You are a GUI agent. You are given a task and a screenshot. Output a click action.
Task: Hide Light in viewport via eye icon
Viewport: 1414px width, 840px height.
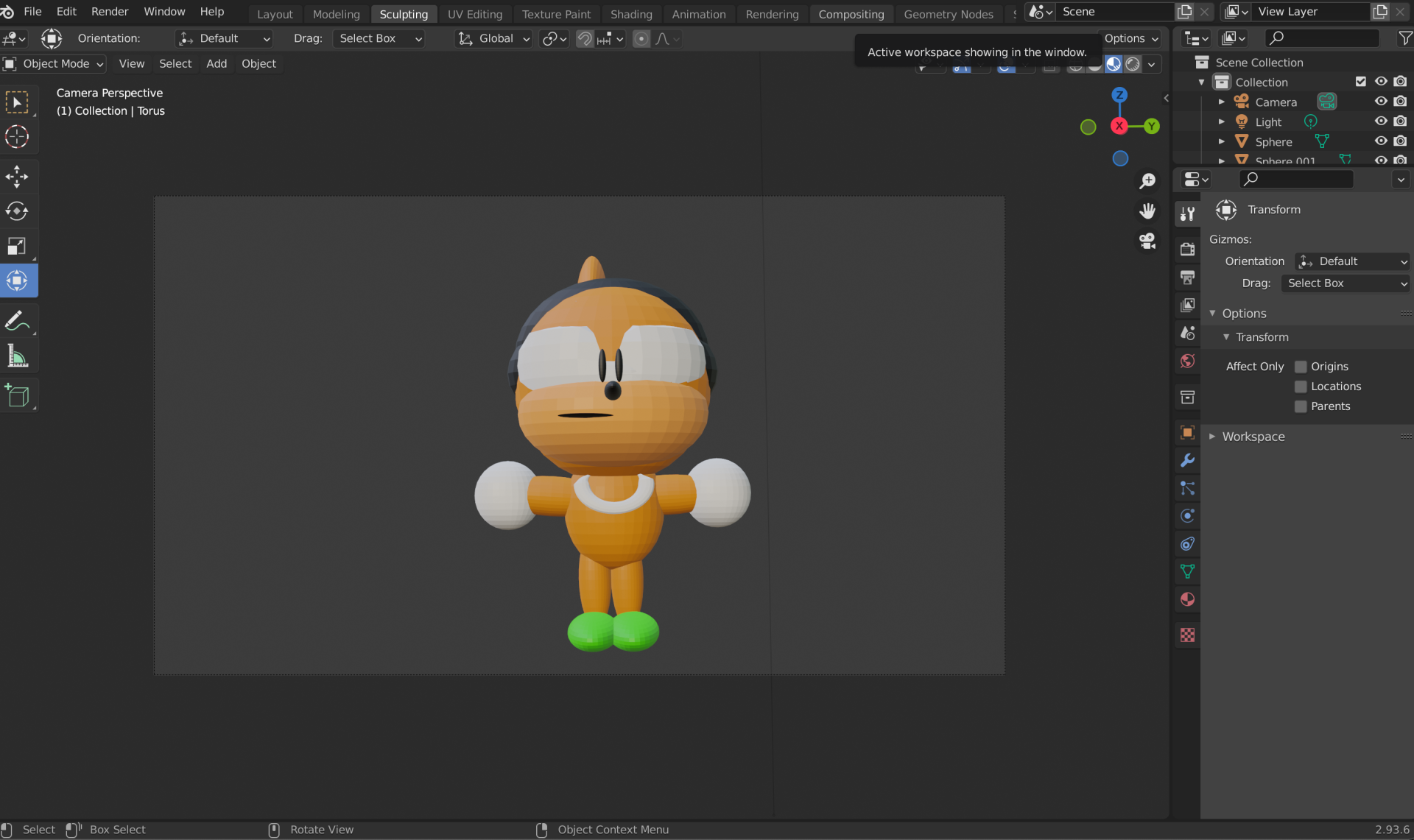pyautogui.click(x=1381, y=121)
